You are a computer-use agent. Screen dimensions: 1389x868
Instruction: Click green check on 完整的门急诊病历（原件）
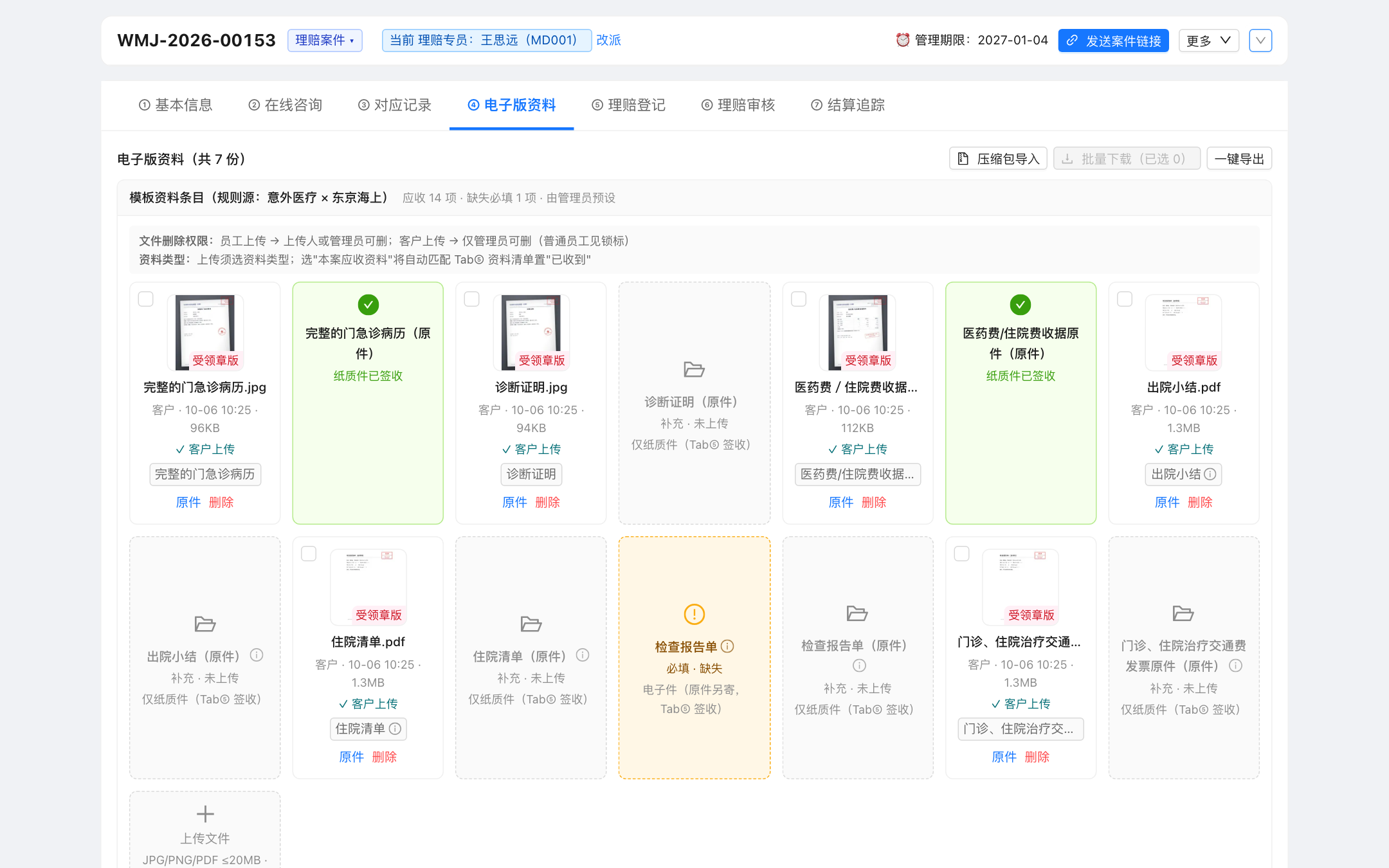368,305
